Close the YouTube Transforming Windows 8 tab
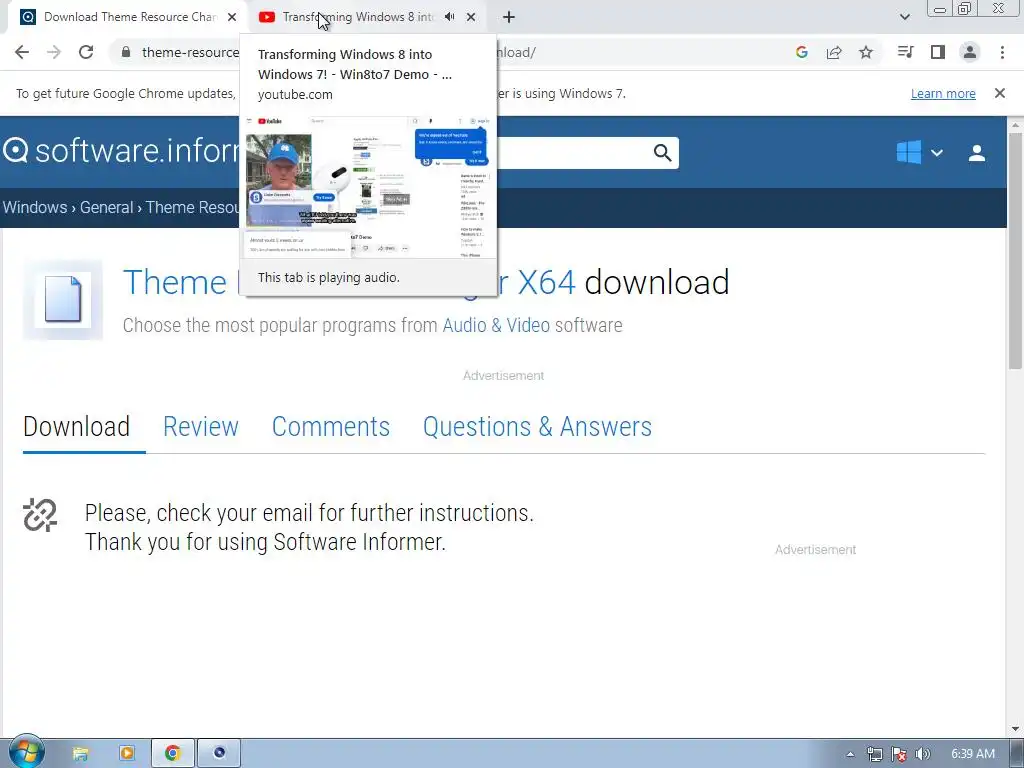The height and width of the screenshot is (768, 1024). pyautogui.click(x=471, y=17)
